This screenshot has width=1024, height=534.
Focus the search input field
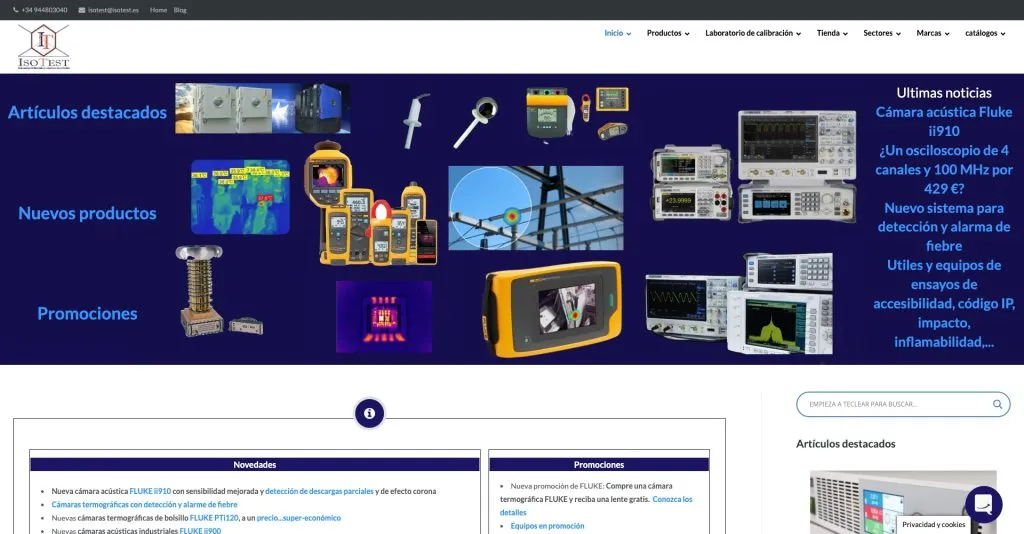click(x=890, y=404)
